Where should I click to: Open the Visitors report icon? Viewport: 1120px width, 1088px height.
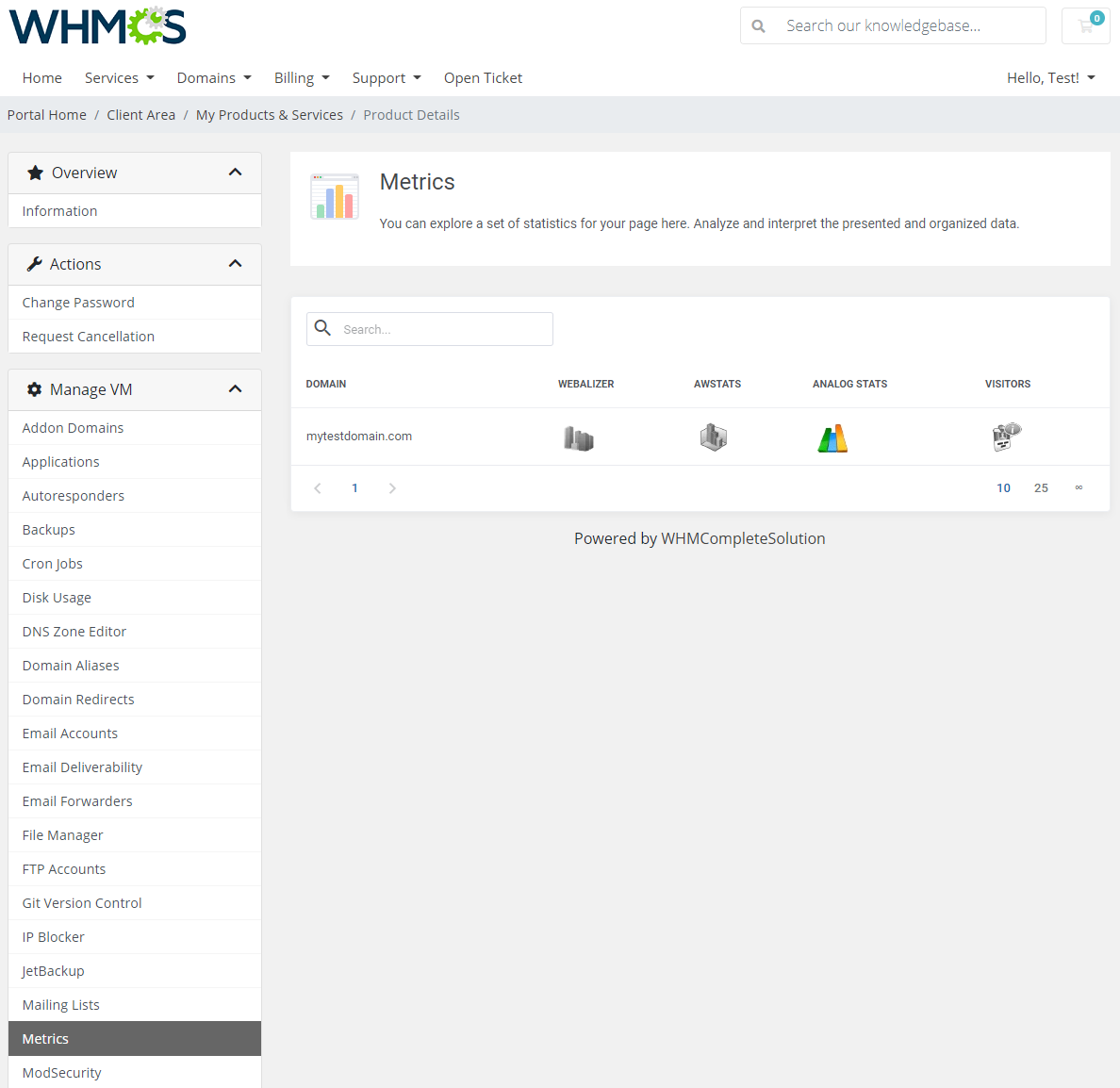(x=1006, y=437)
